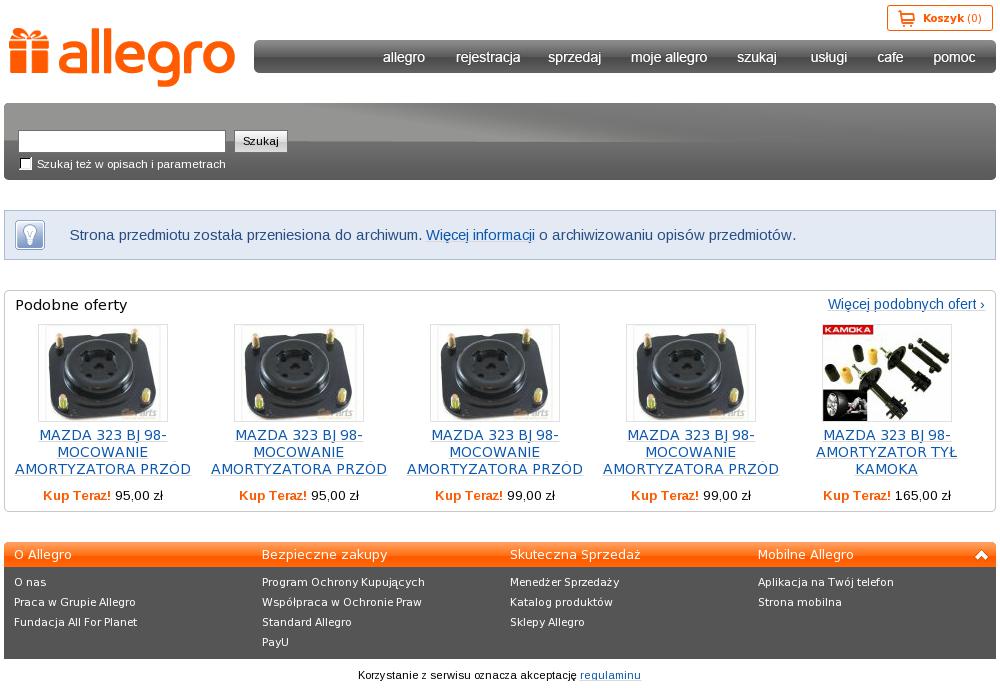This screenshot has height=695, width=1000.
Task: Click the '165,00 zł' price
Action: point(923,495)
